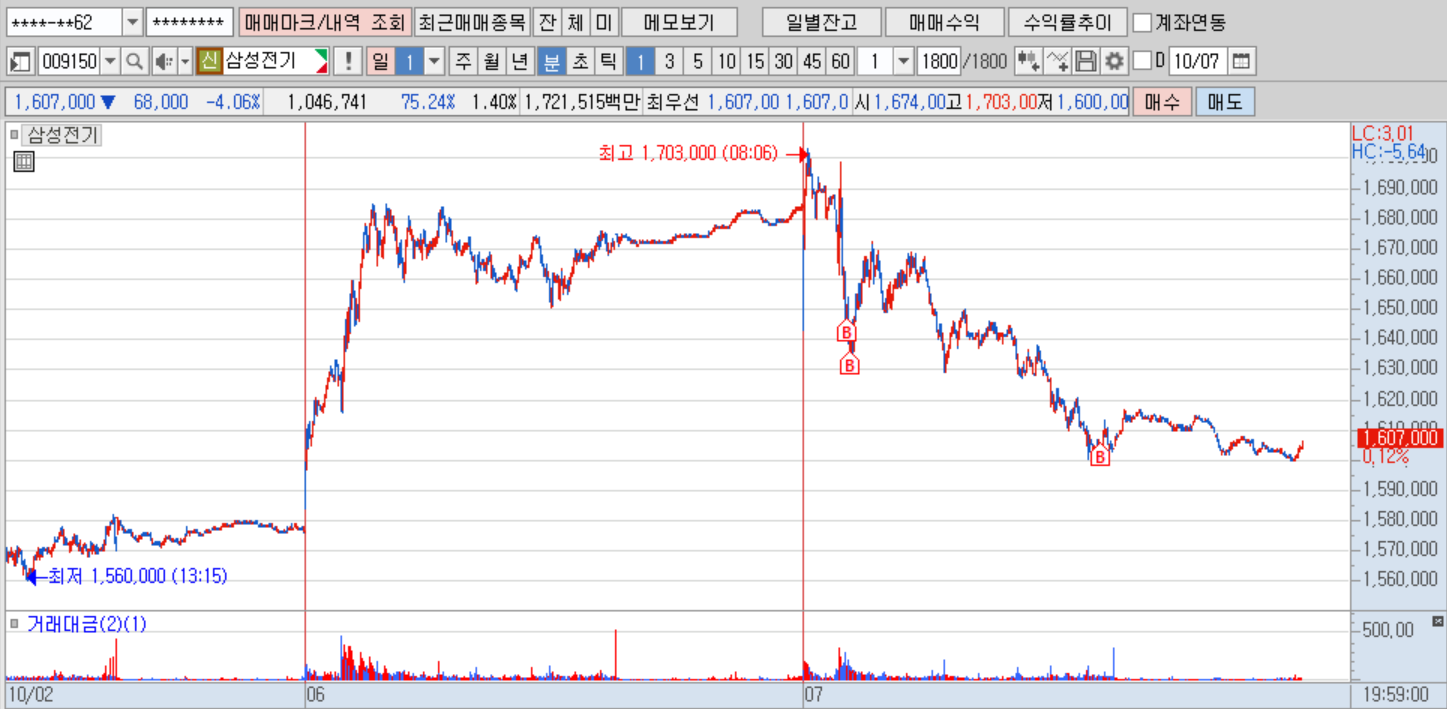Viewport: 1447px width, 709px height.
Task: Click the exclamation mark info icon
Action: pyautogui.click(x=347, y=62)
